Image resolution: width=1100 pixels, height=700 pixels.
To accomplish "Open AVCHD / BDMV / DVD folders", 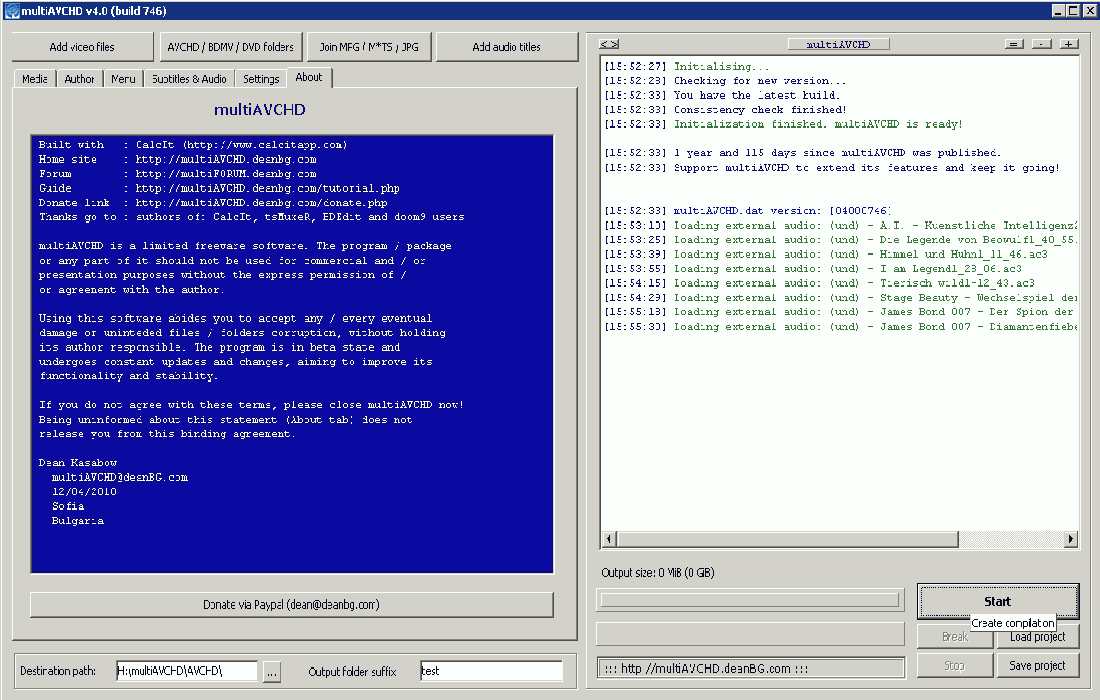I will [x=231, y=47].
